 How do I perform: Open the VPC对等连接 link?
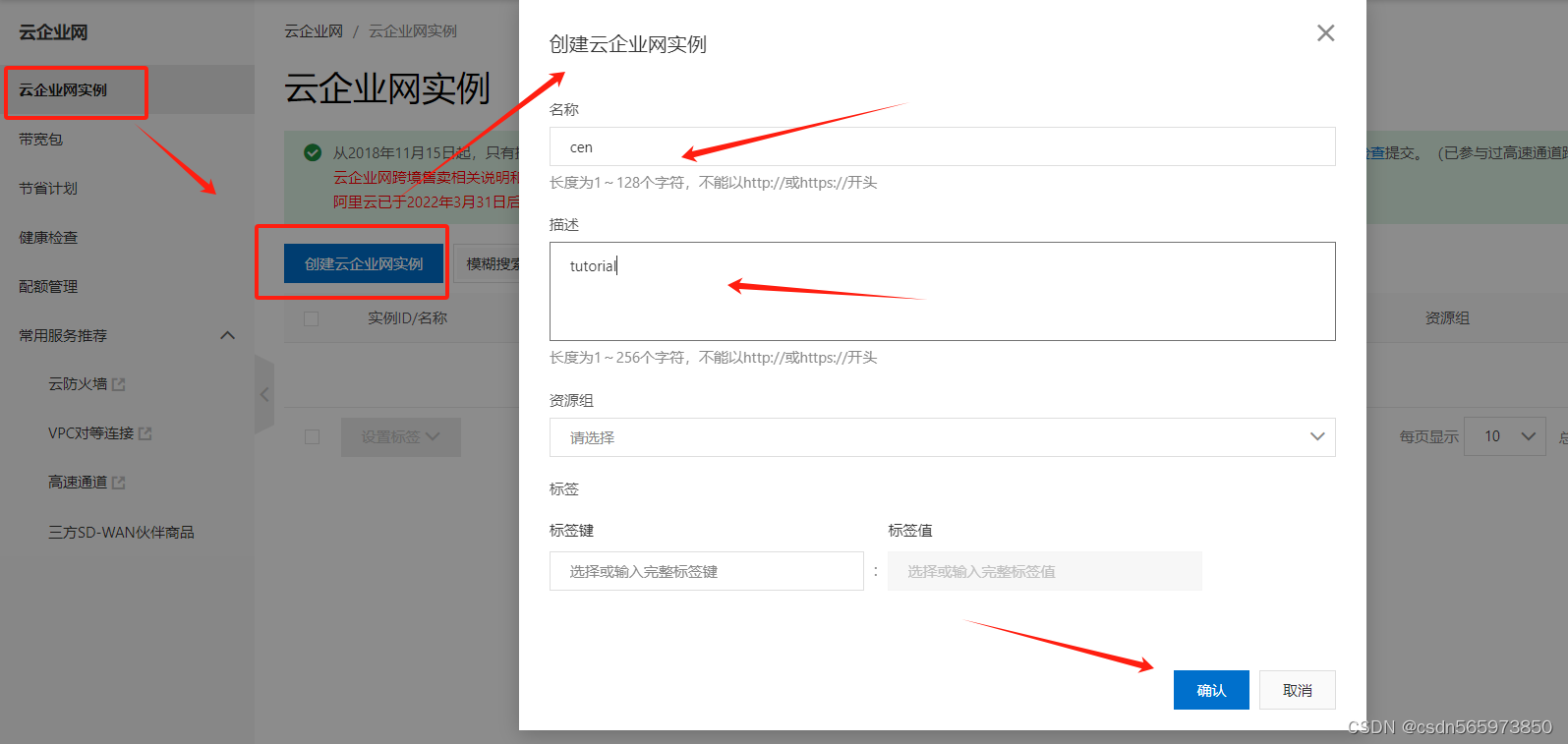(90, 433)
